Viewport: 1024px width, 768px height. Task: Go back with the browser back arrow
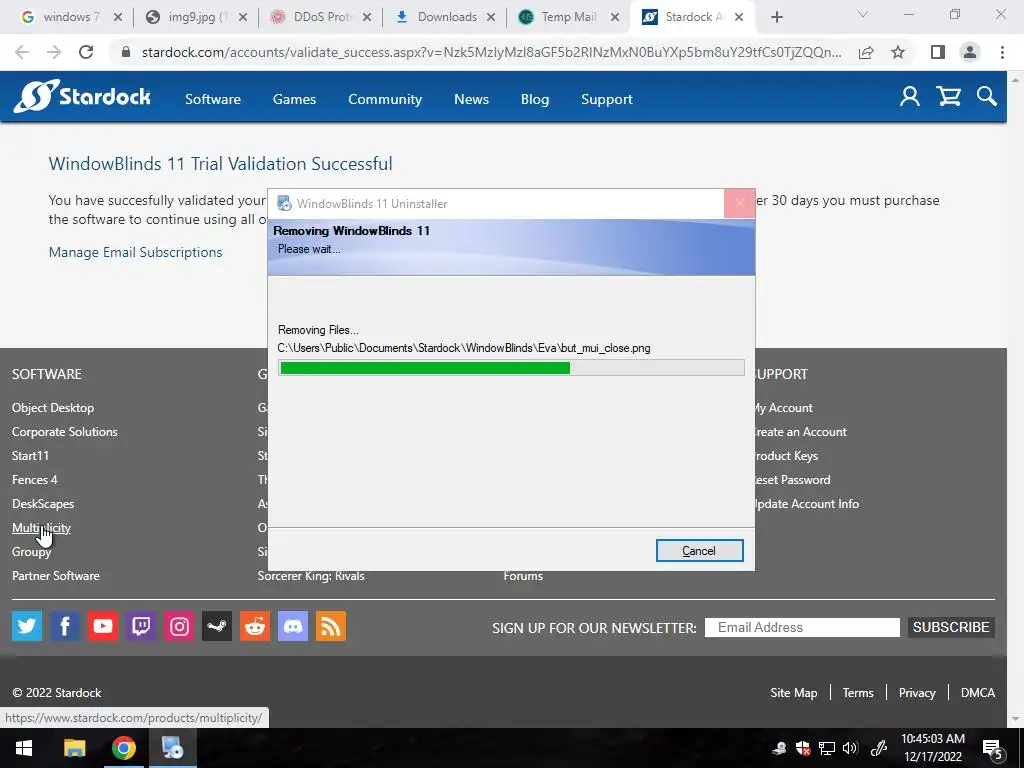coord(22,52)
